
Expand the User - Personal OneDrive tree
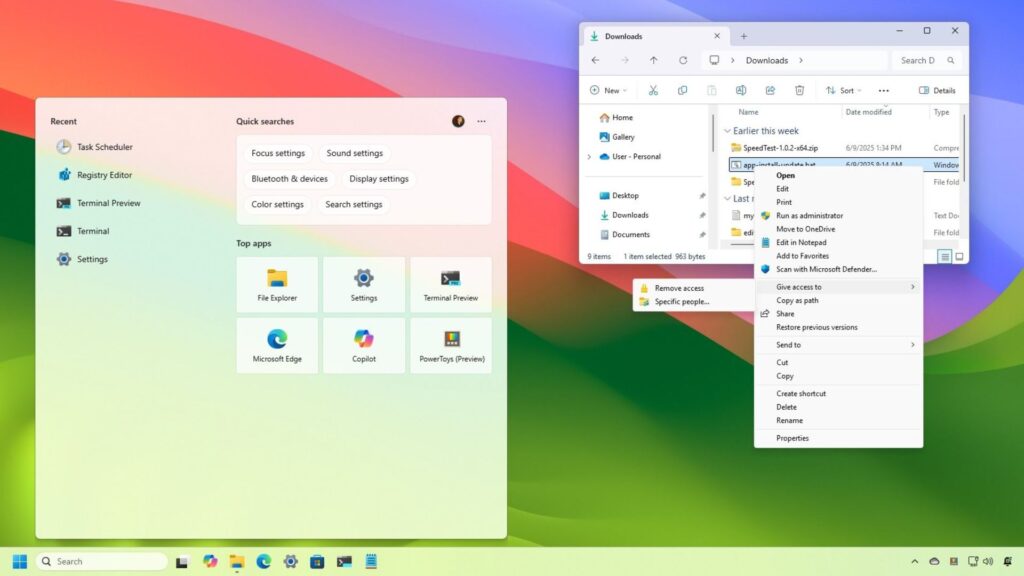pyautogui.click(x=589, y=157)
